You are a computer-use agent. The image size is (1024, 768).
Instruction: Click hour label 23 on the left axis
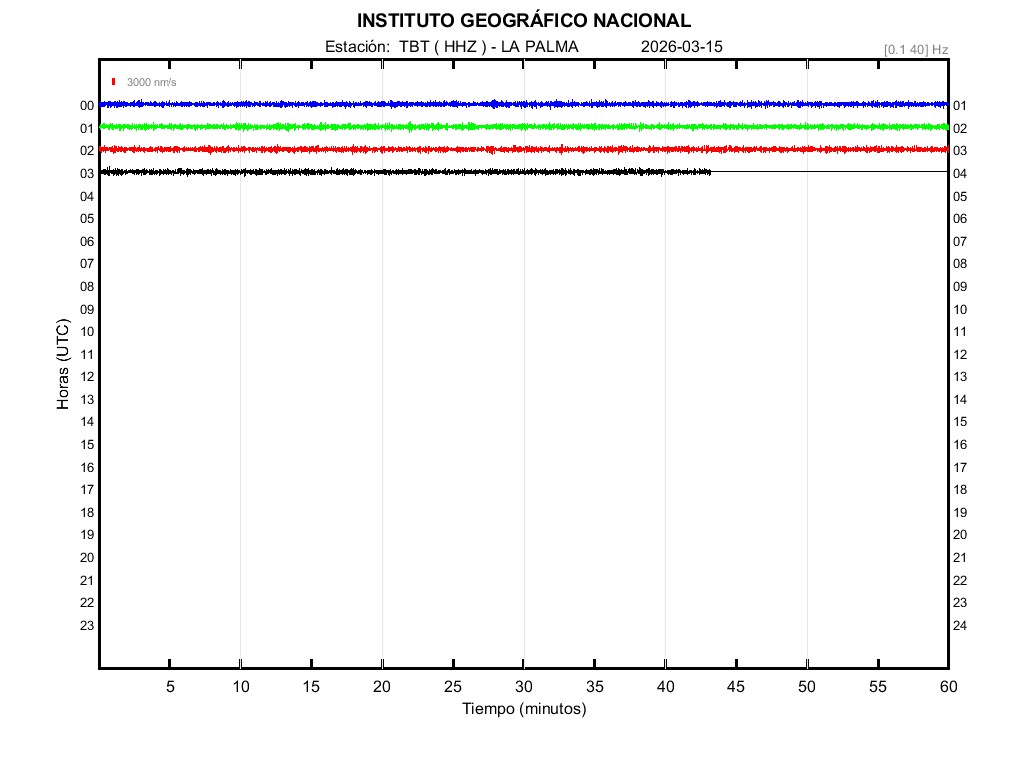(87, 626)
